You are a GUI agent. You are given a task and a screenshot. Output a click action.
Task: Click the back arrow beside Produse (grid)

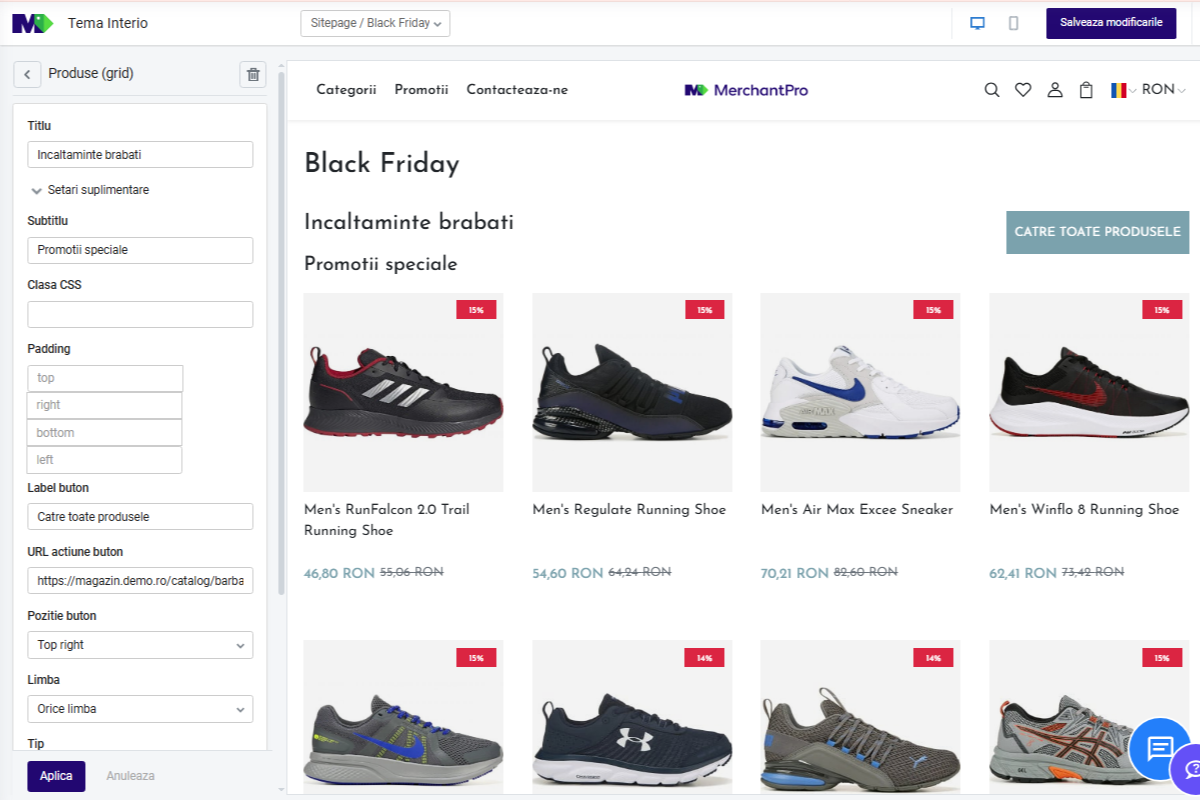click(x=27, y=74)
